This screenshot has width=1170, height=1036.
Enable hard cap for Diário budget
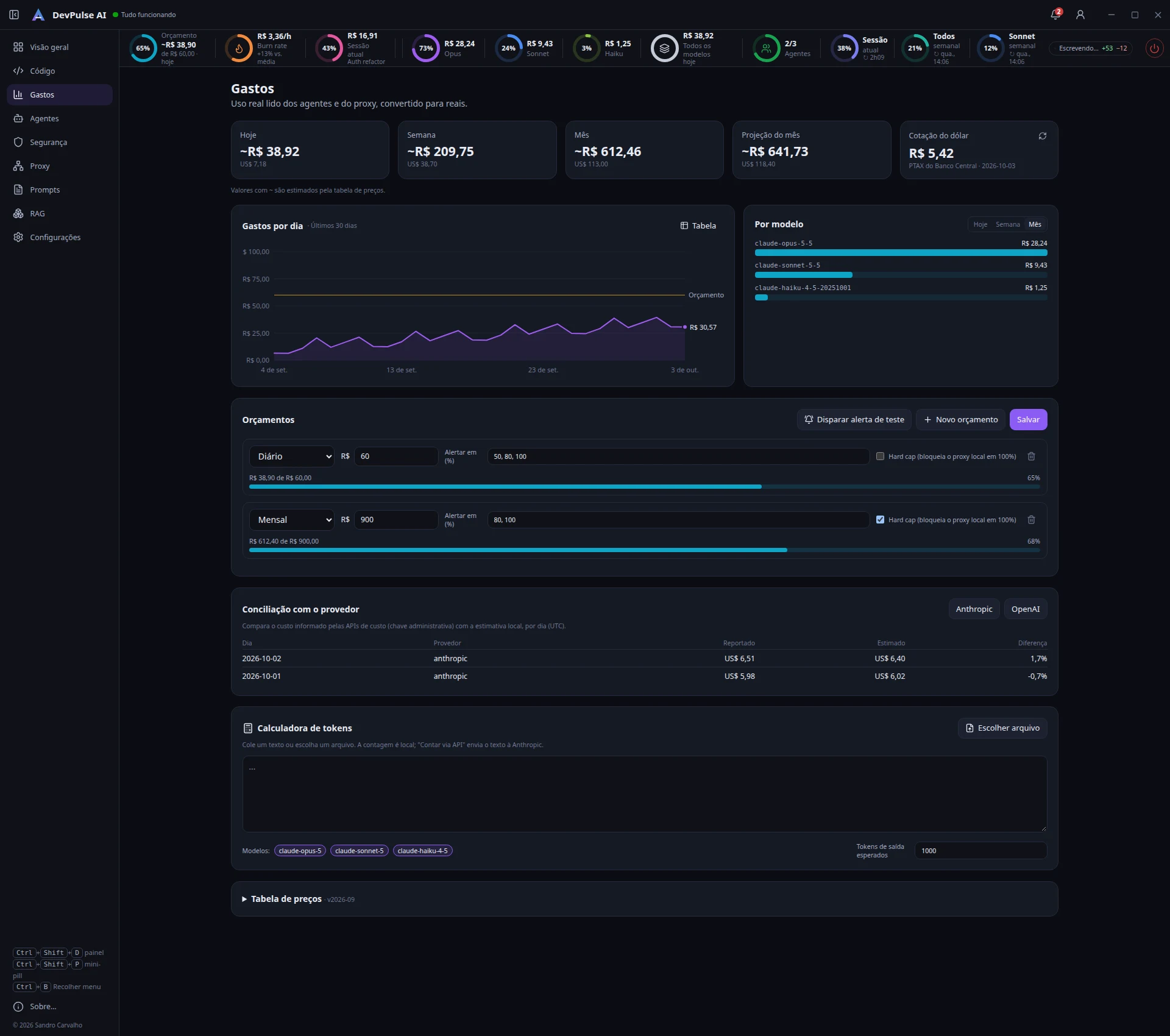pos(880,456)
